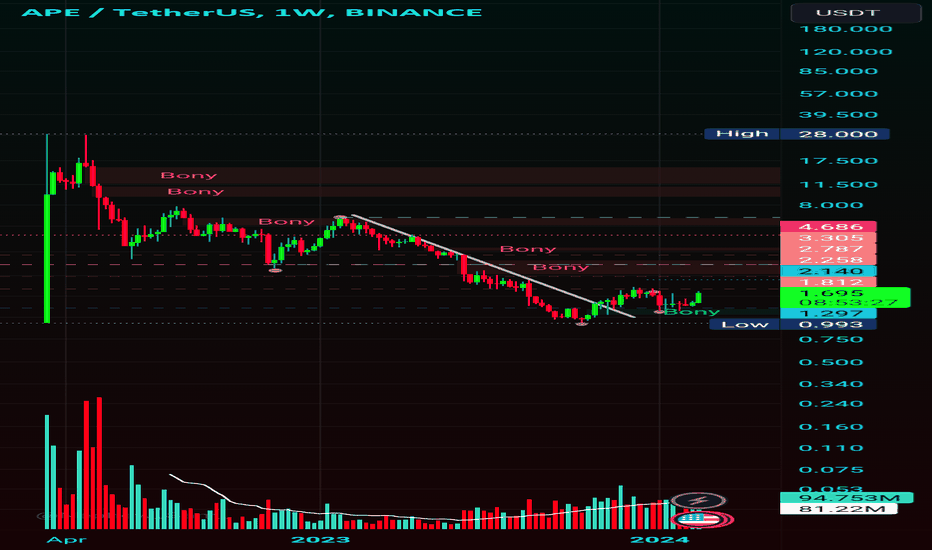
Task: Click the 11.500 price axis value
Action: click(839, 184)
